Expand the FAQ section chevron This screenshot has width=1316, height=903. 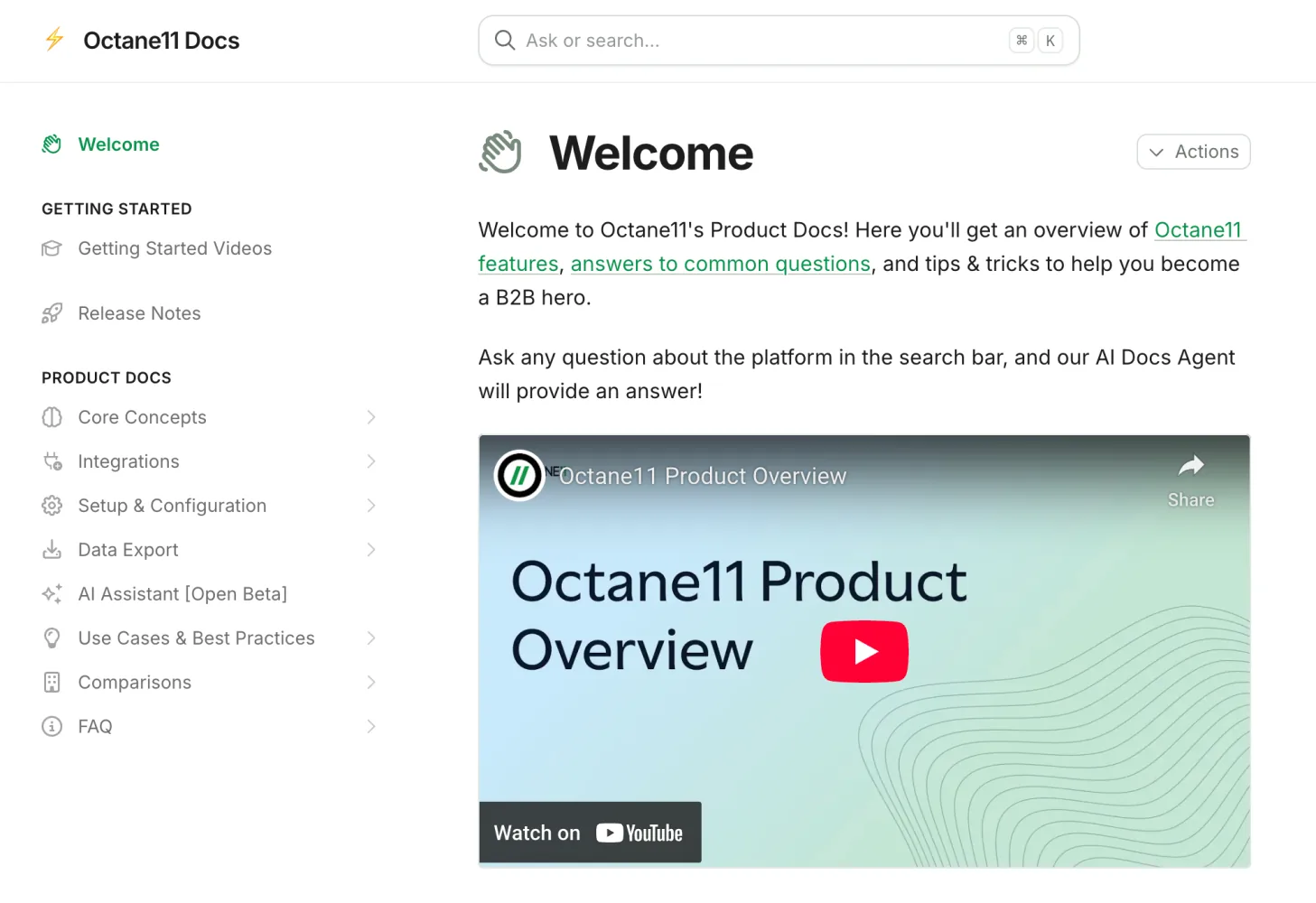pyautogui.click(x=370, y=727)
